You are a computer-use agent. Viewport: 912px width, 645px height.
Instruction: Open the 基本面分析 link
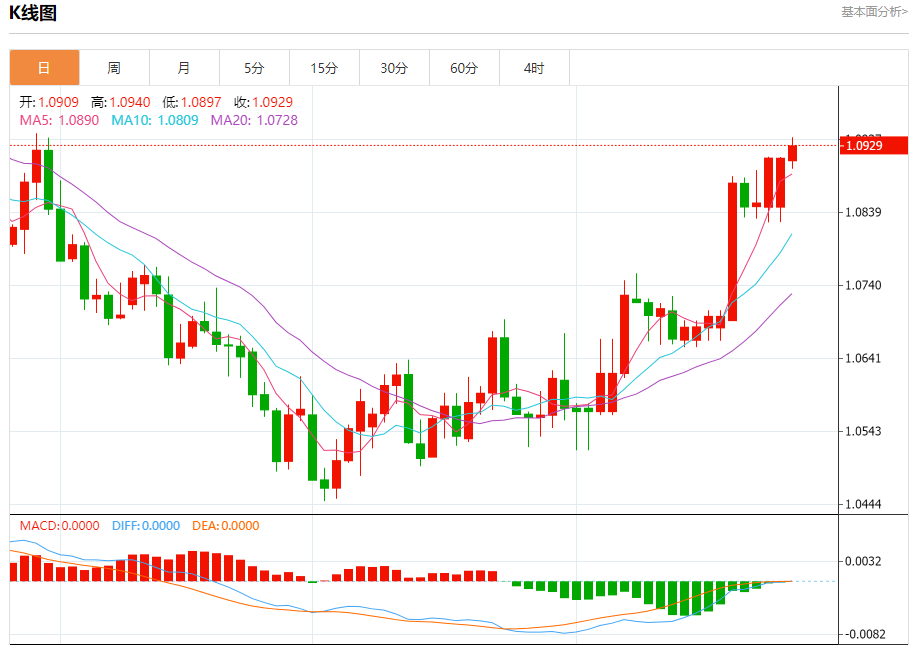pyautogui.click(x=874, y=12)
